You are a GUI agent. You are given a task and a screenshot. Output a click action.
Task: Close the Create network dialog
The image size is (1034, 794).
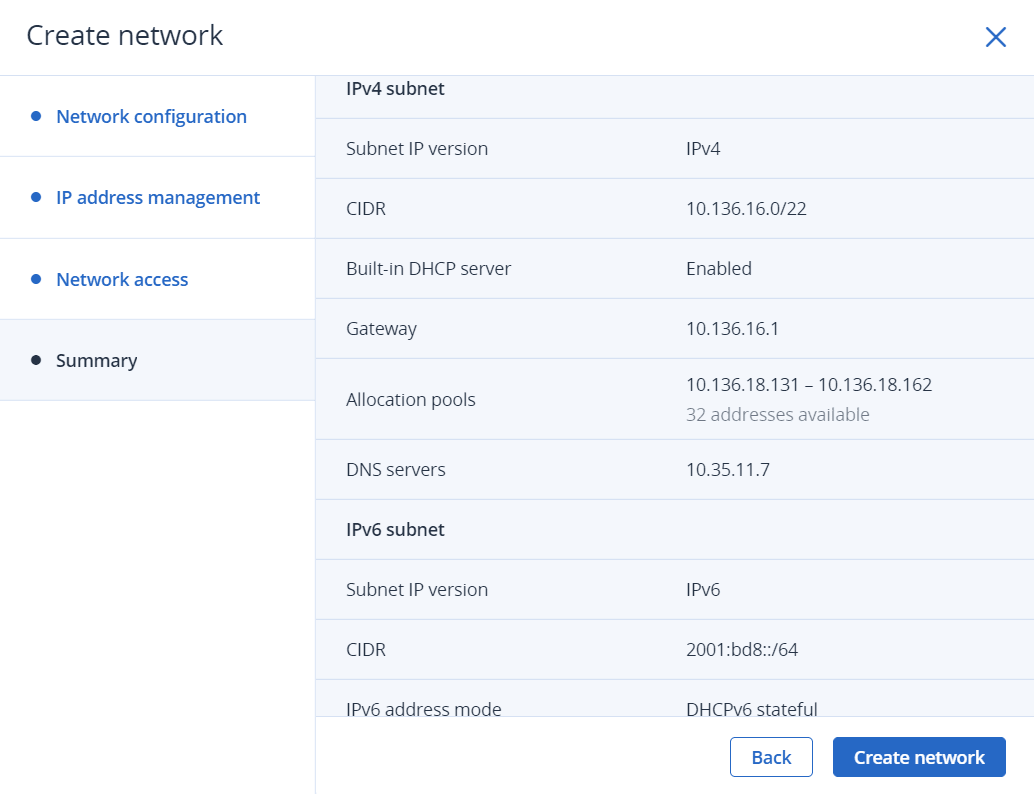[x=995, y=36]
